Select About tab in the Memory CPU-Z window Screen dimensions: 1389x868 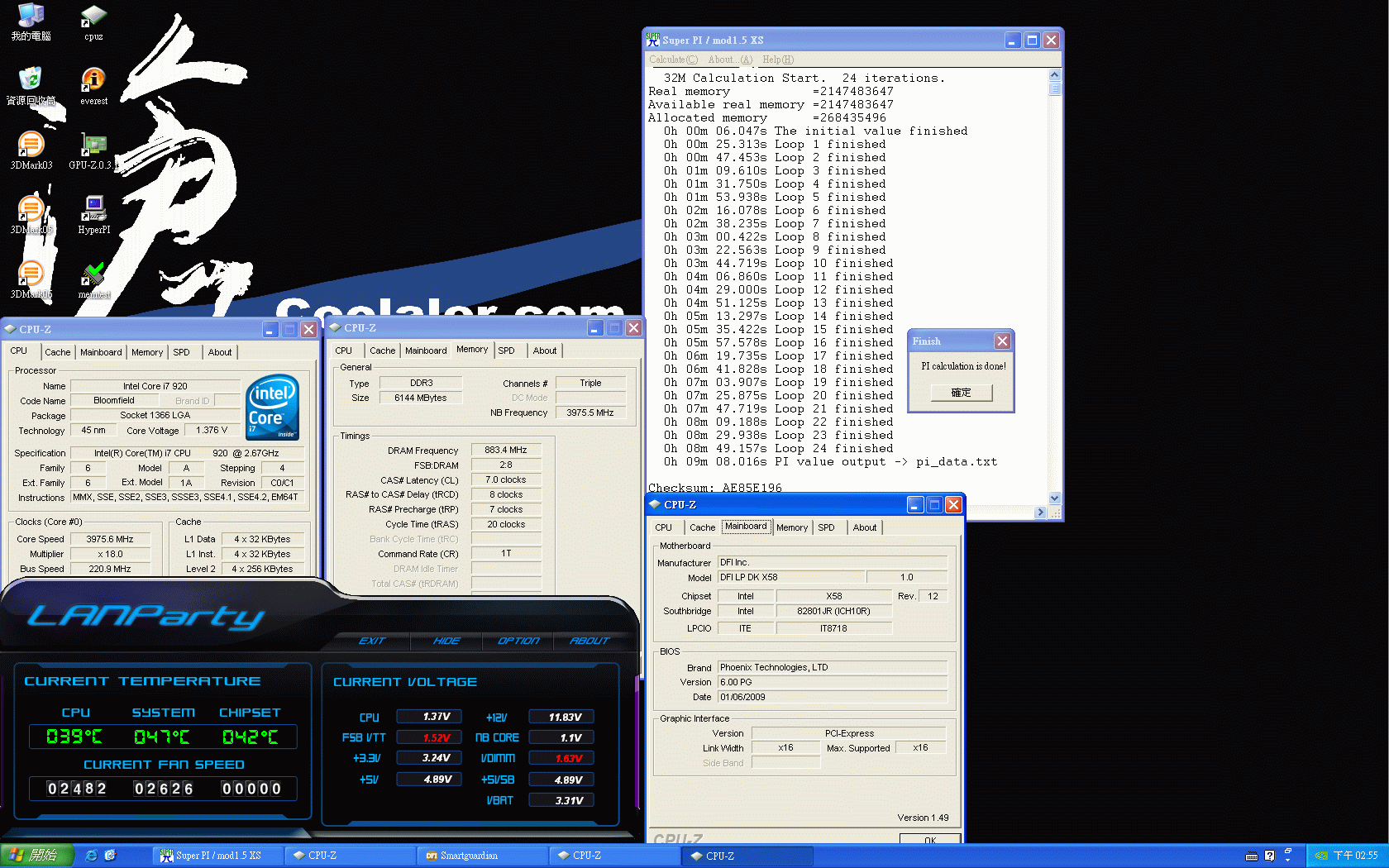point(545,351)
